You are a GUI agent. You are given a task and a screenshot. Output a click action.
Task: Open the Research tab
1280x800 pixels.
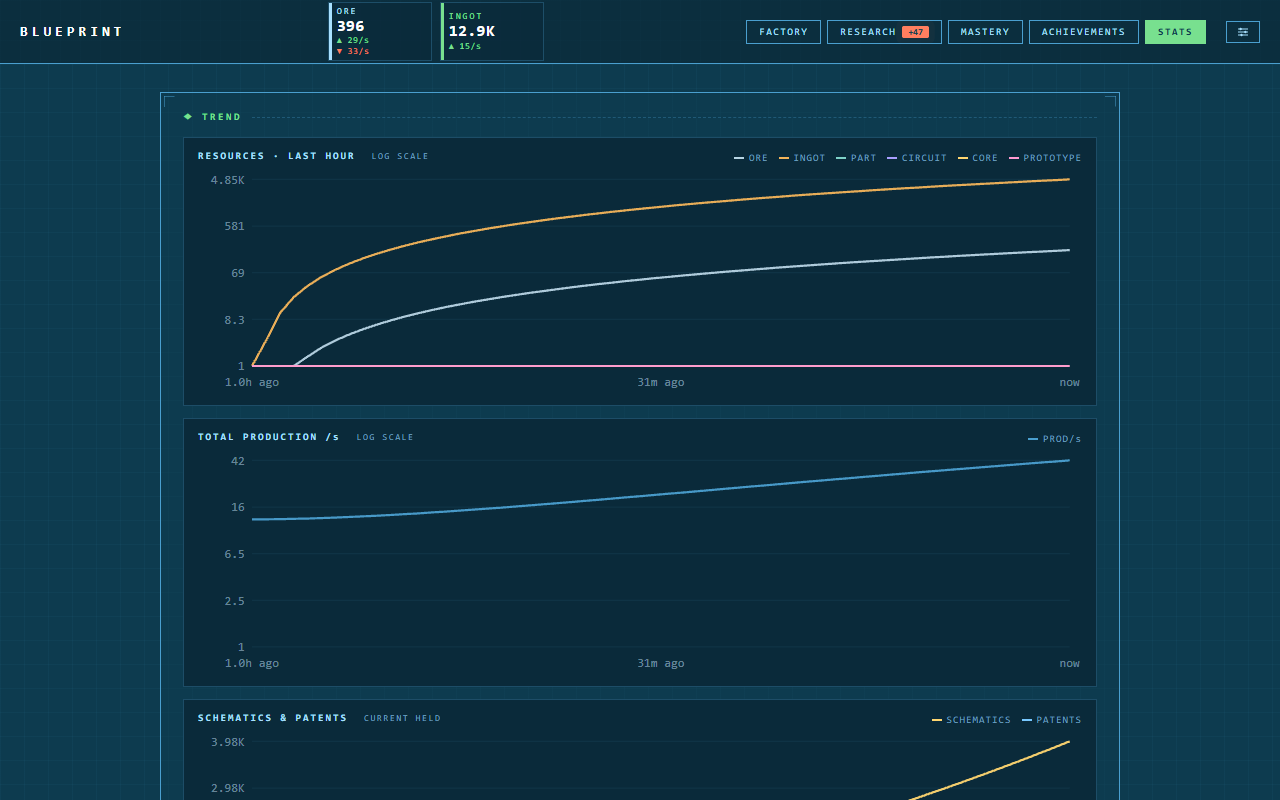[884, 32]
